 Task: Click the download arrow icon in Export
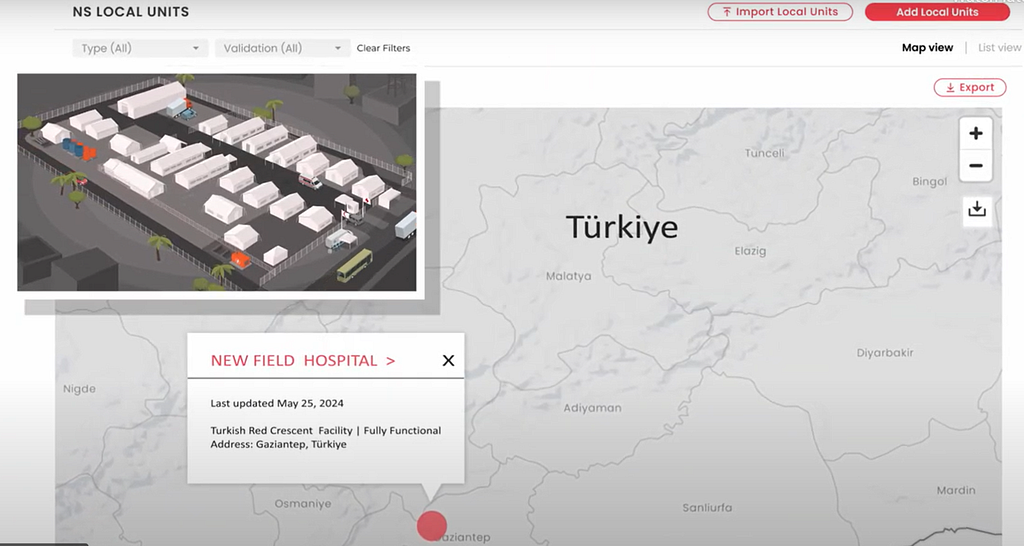[x=950, y=88]
